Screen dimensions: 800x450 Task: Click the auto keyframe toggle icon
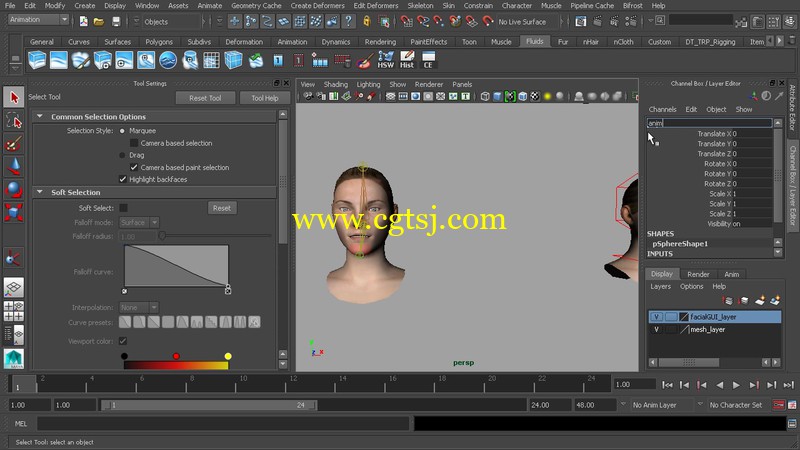[779, 405]
